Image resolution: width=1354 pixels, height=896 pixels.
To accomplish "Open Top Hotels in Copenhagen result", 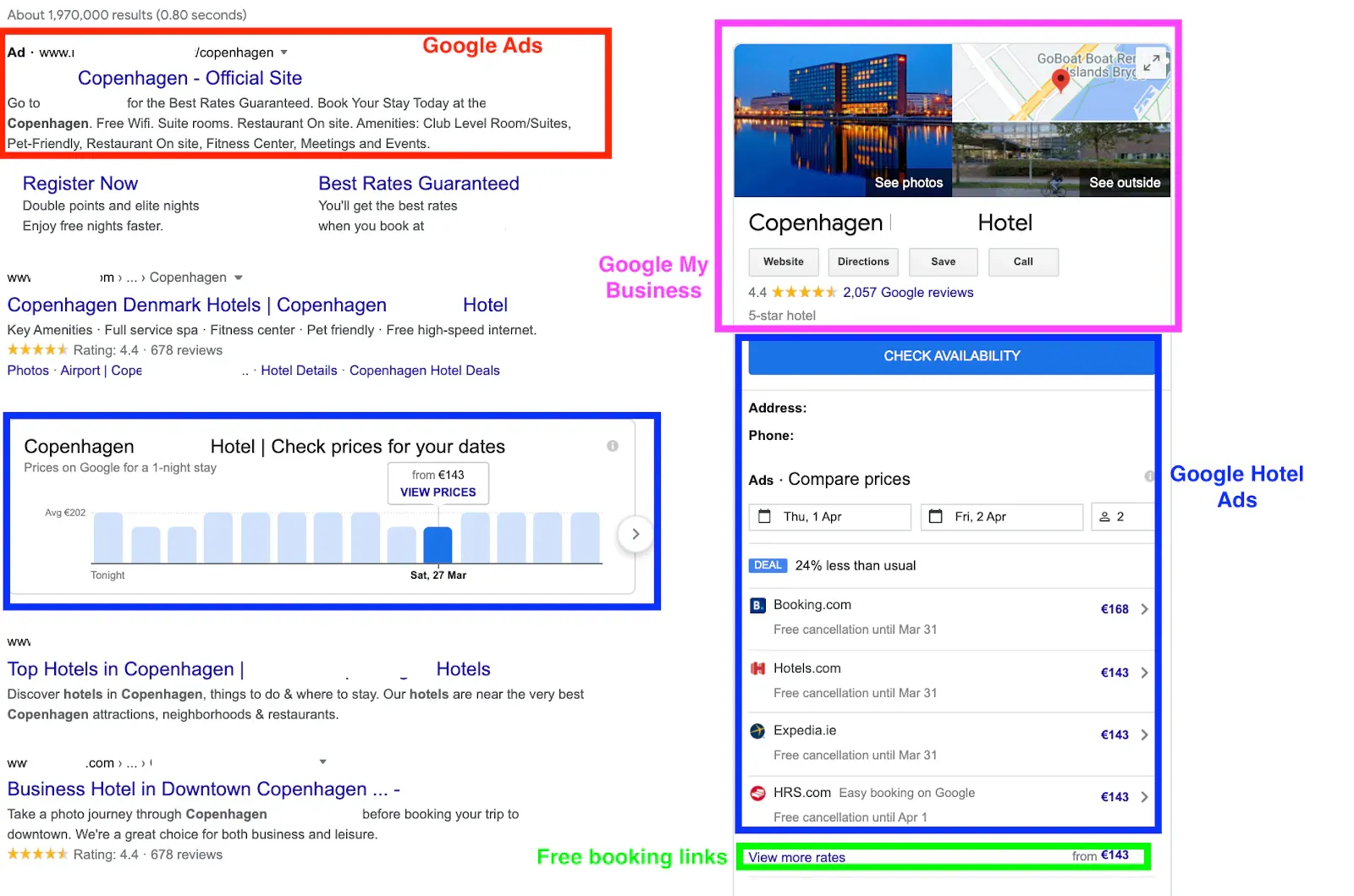I will (249, 669).
